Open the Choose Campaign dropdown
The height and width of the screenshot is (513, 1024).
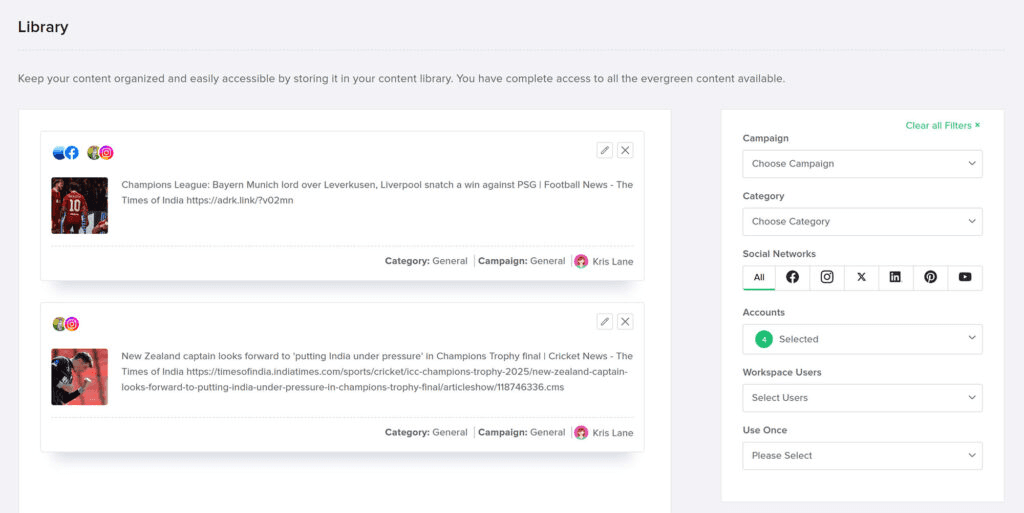pos(862,164)
